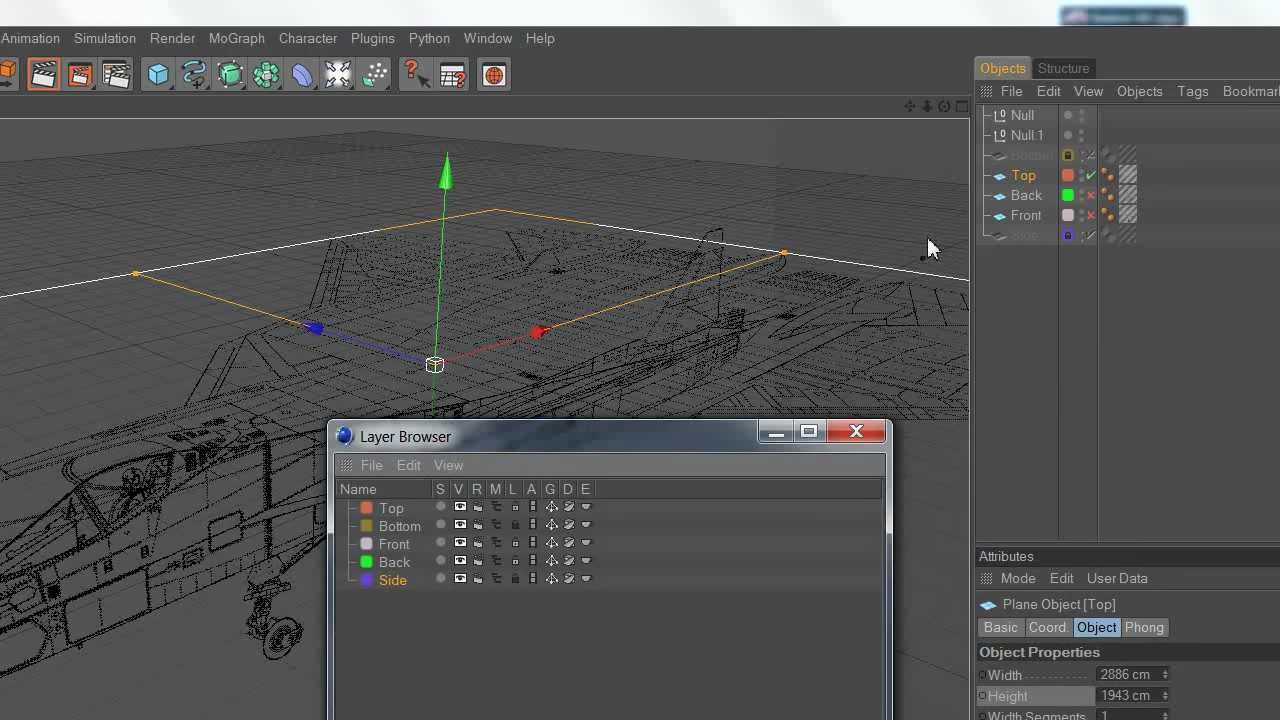The height and width of the screenshot is (720, 1280).
Task: Click Top layer color swatch in Layer Browser
Action: tap(366, 508)
